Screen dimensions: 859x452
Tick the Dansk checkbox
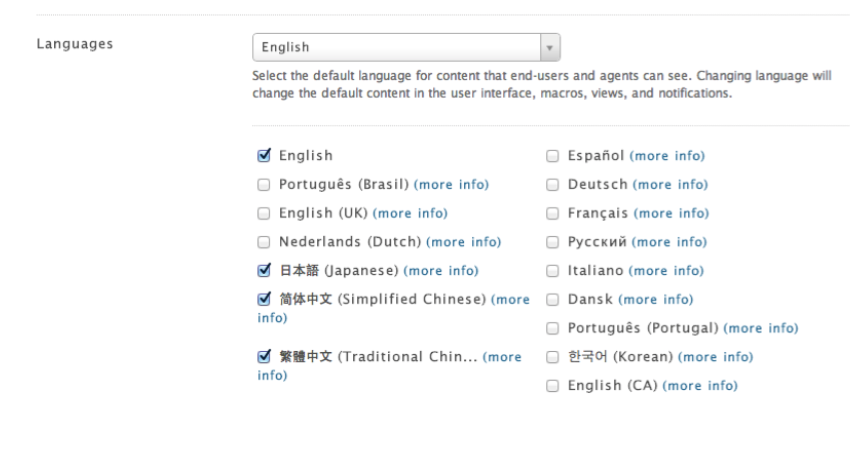coord(552,300)
